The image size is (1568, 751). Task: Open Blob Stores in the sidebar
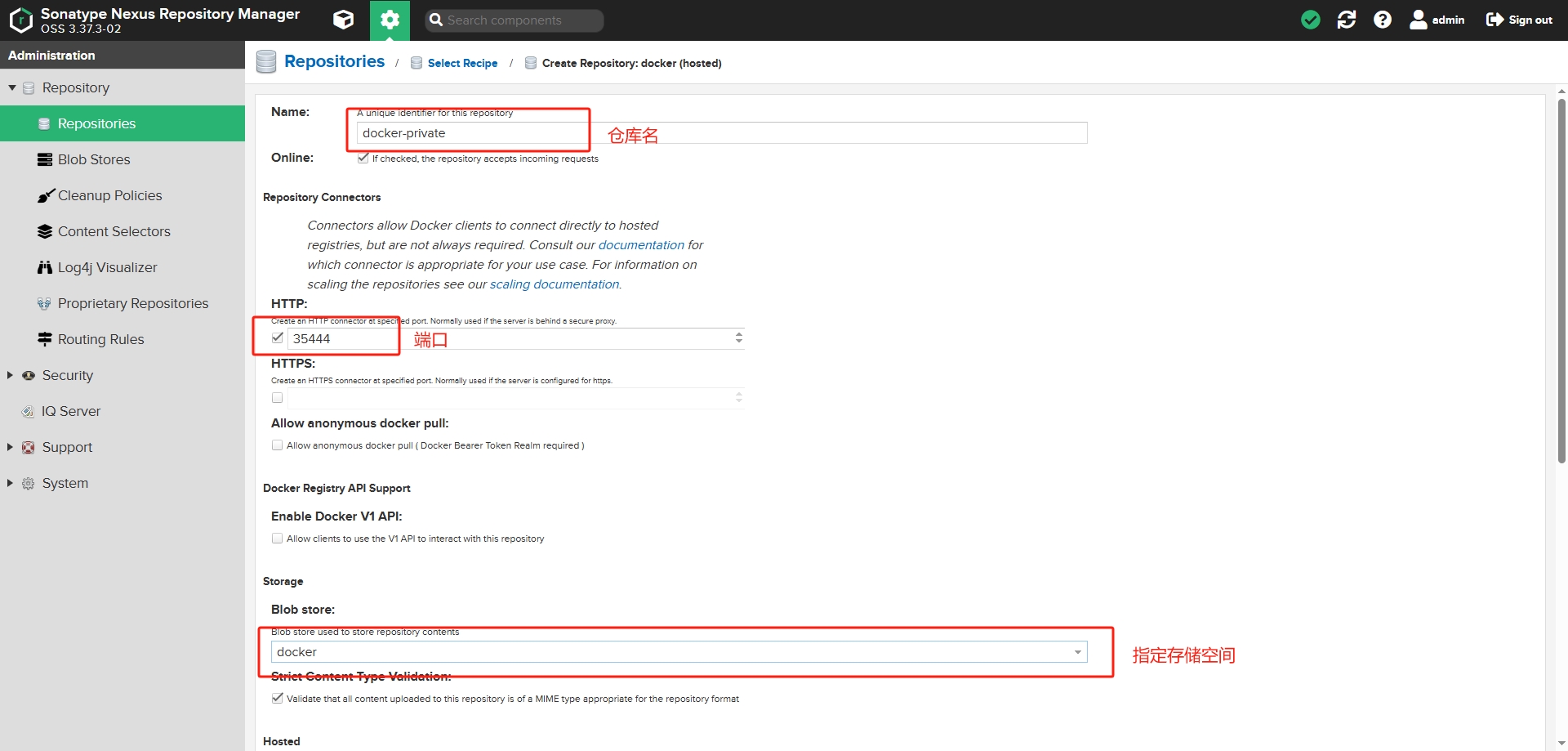pyautogui.click(x=122, y=159)
